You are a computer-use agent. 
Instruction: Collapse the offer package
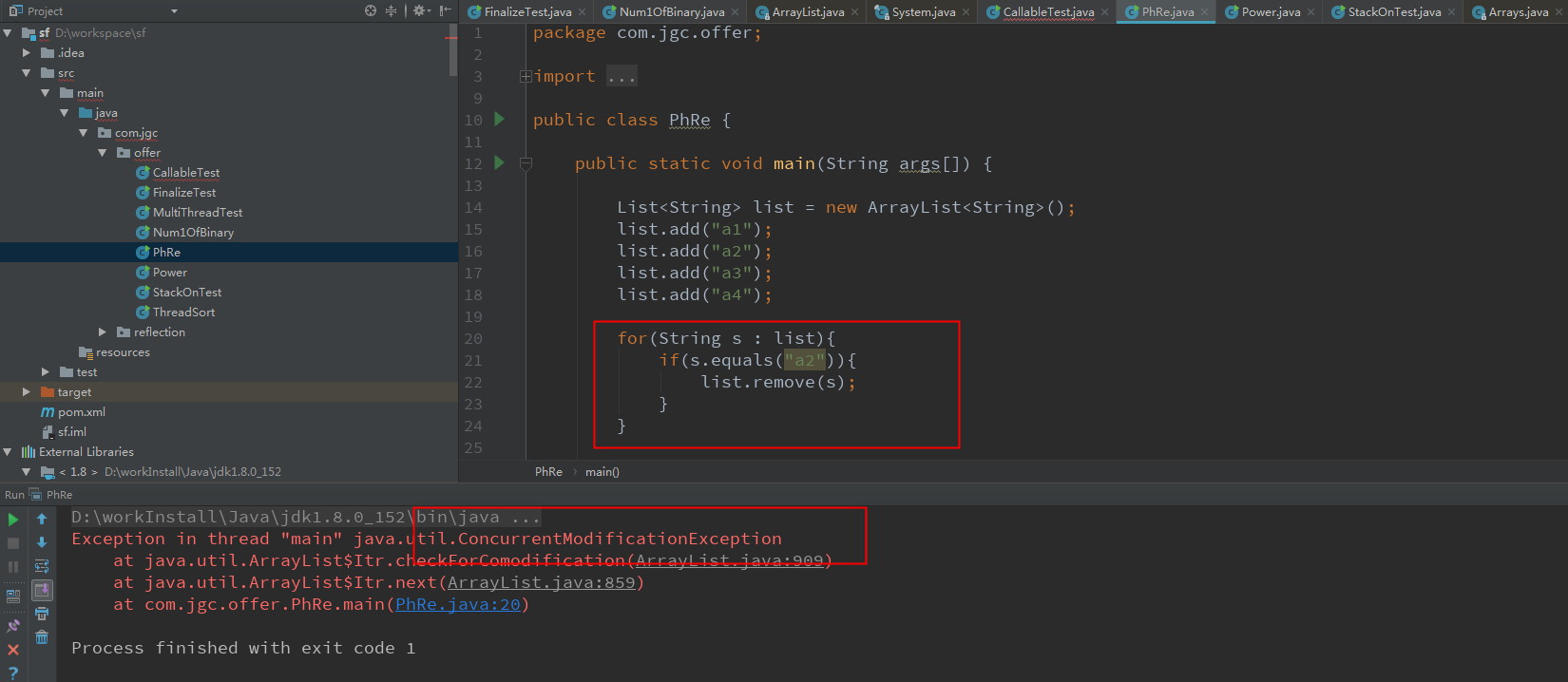[103, 153]
